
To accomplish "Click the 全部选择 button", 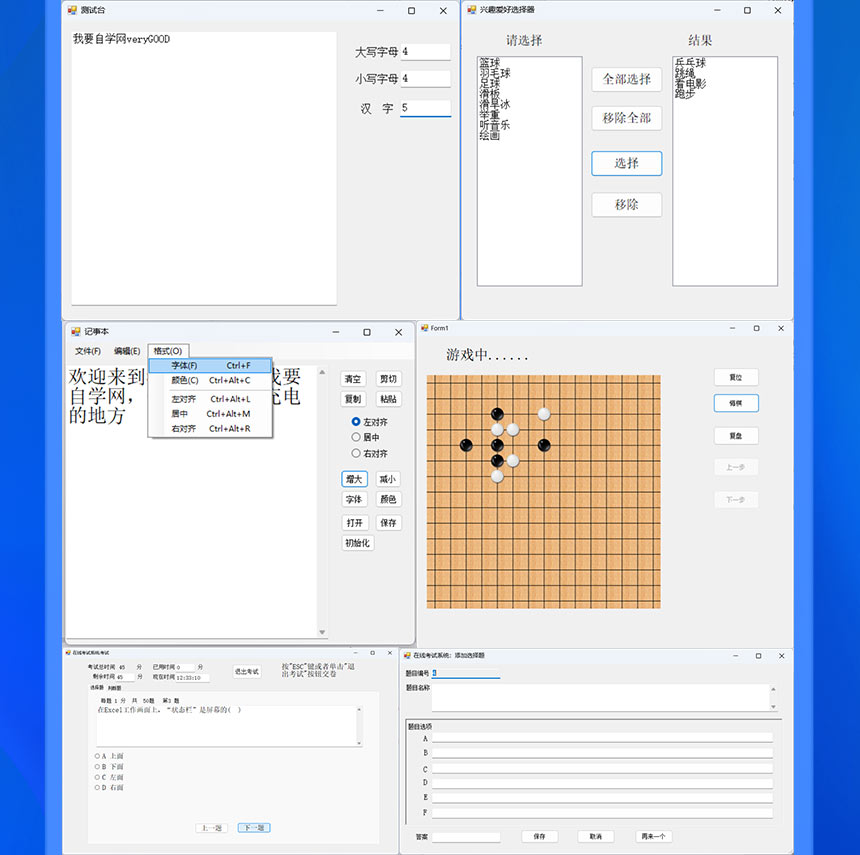I will tap(626, 80).
